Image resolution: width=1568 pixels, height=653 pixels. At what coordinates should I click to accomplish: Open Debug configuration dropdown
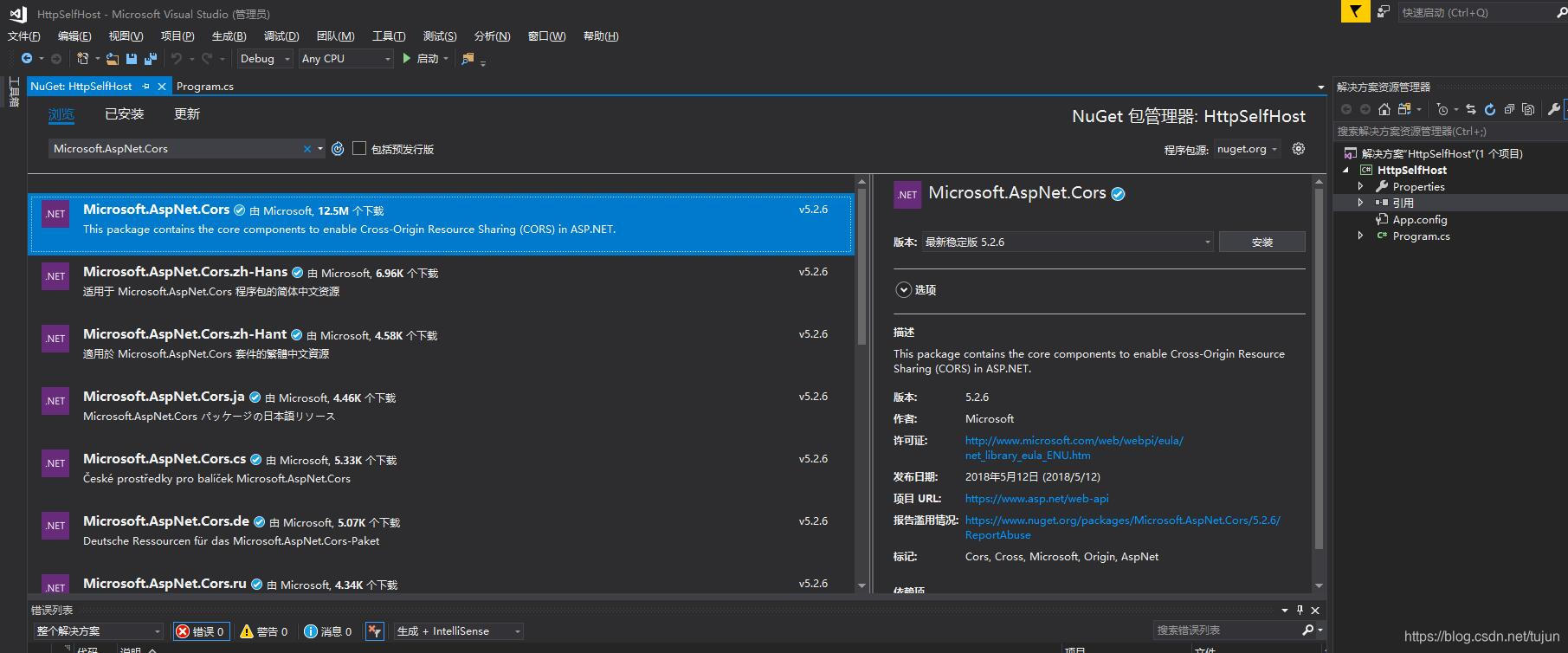[x=265, y=58]
